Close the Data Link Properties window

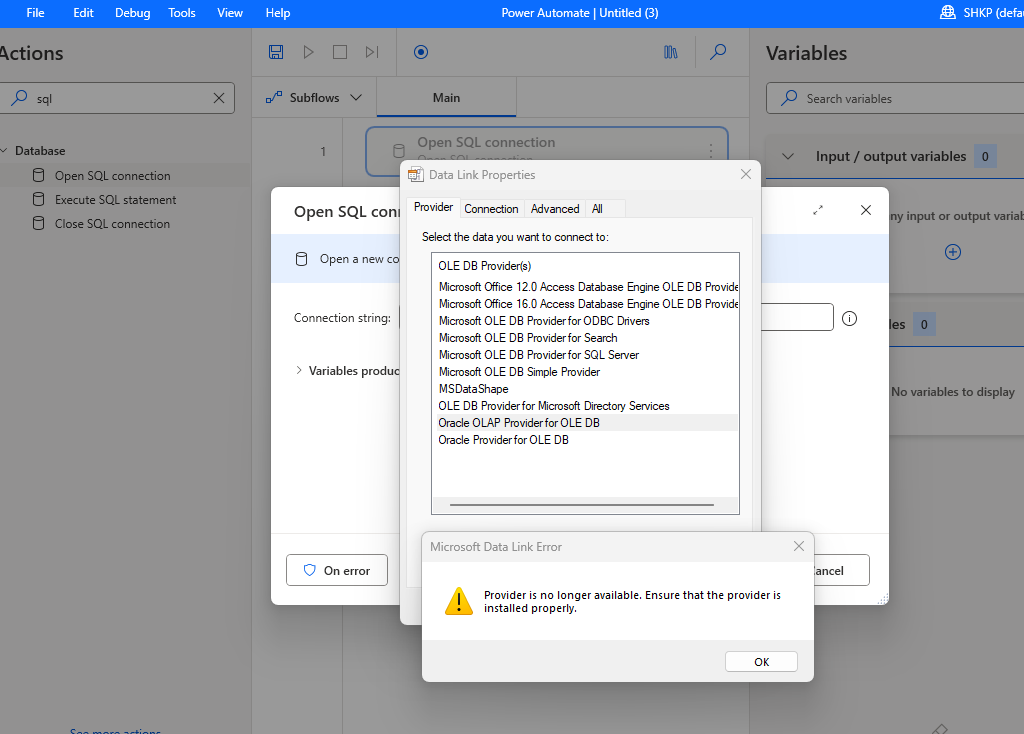pyautogui.click(x=746, y=174)
